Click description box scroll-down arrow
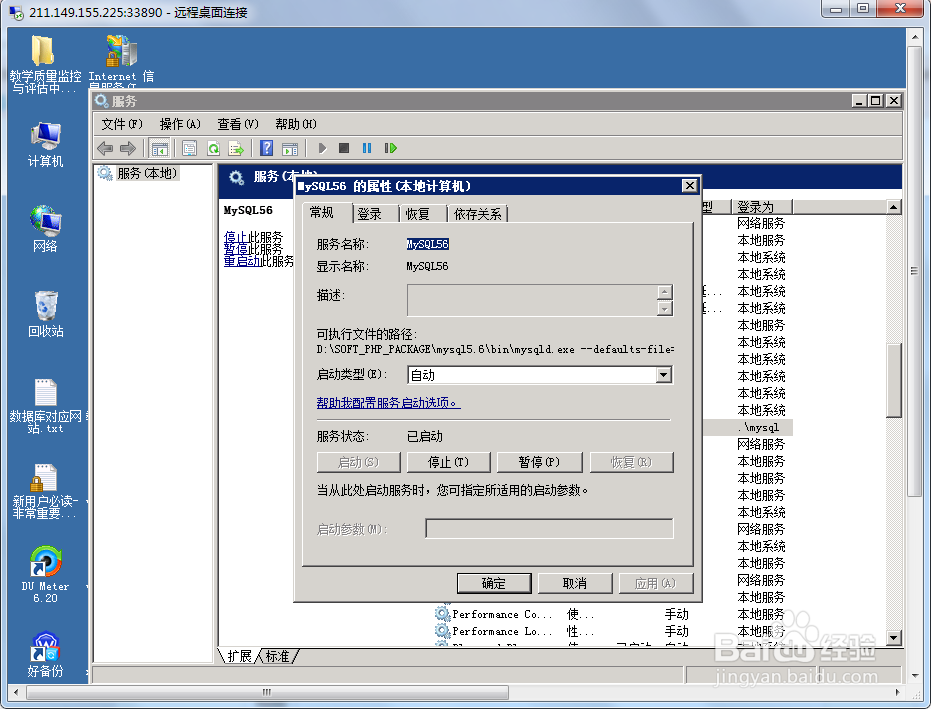 click(x=665, y=308)
